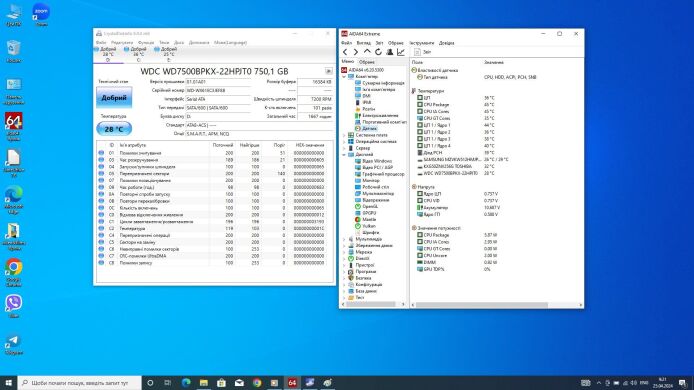The image size is (694, 390).
Task: Open the IPMI item in AIDA64 tree
Action: click(363, 102)
